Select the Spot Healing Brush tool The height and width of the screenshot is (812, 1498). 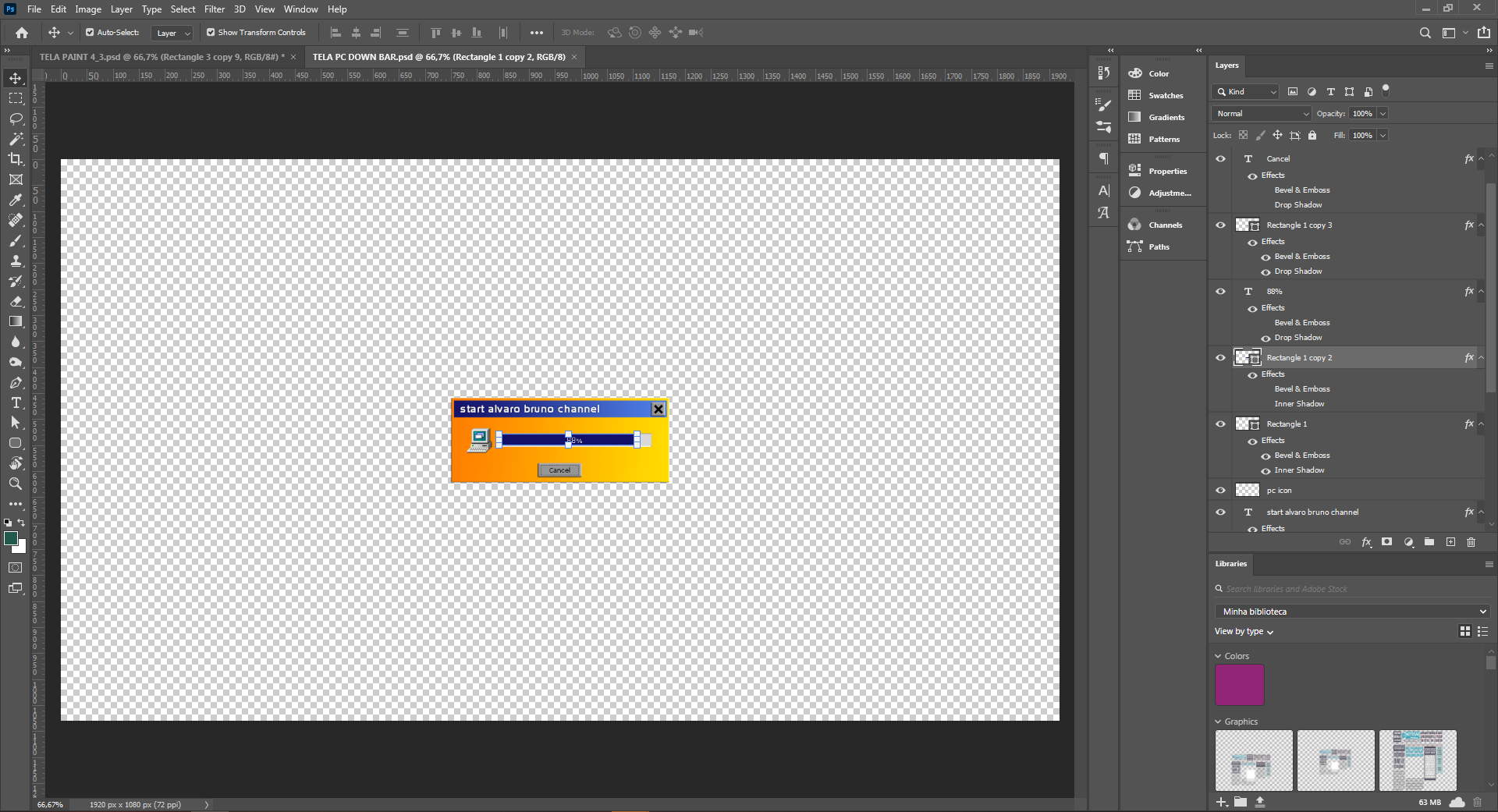coord(16,220)
